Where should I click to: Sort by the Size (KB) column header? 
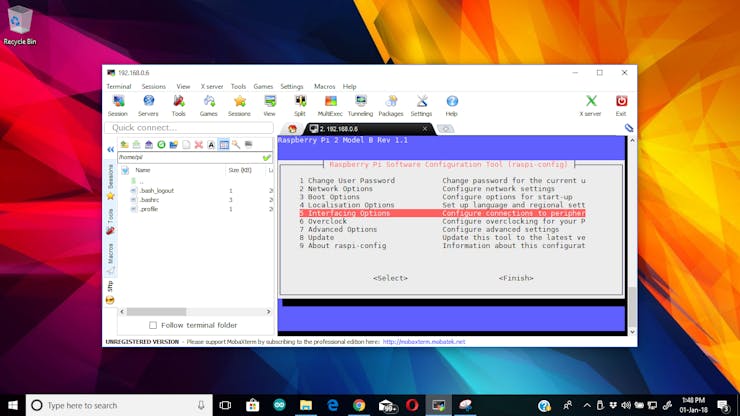point(240,170)
